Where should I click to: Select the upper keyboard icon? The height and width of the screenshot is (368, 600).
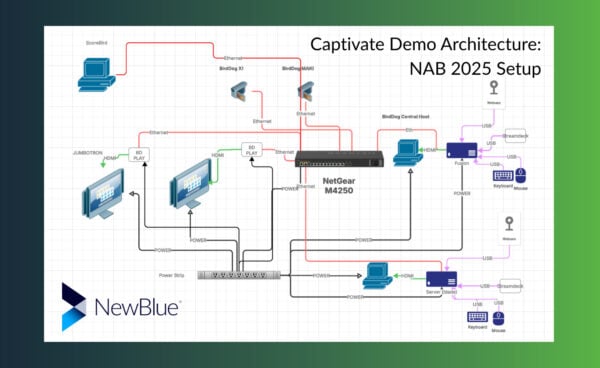(503, 176)
